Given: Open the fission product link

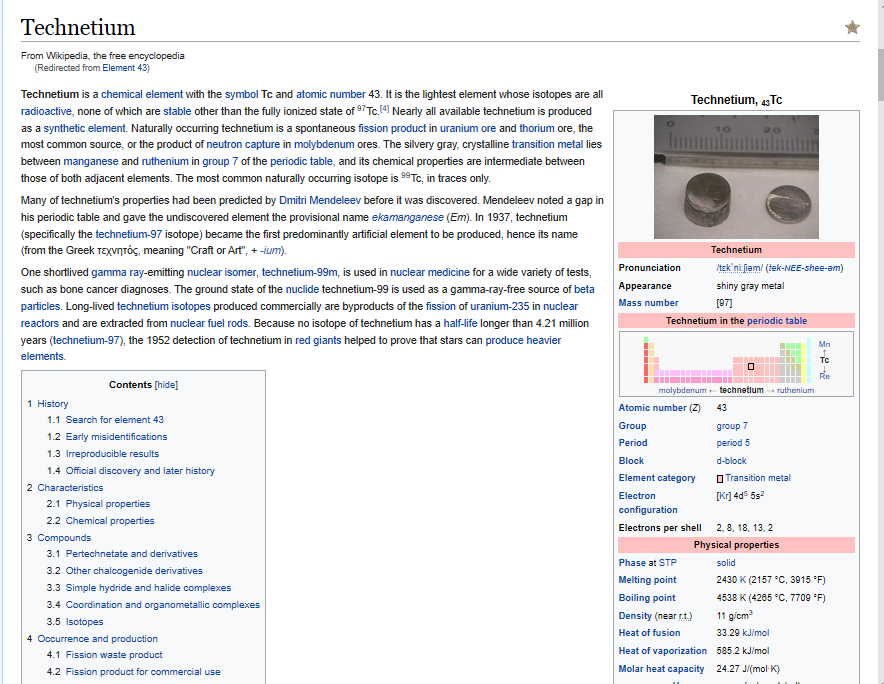Looking at the screenshot, I should pyautogui.click(x=392, y=128).
